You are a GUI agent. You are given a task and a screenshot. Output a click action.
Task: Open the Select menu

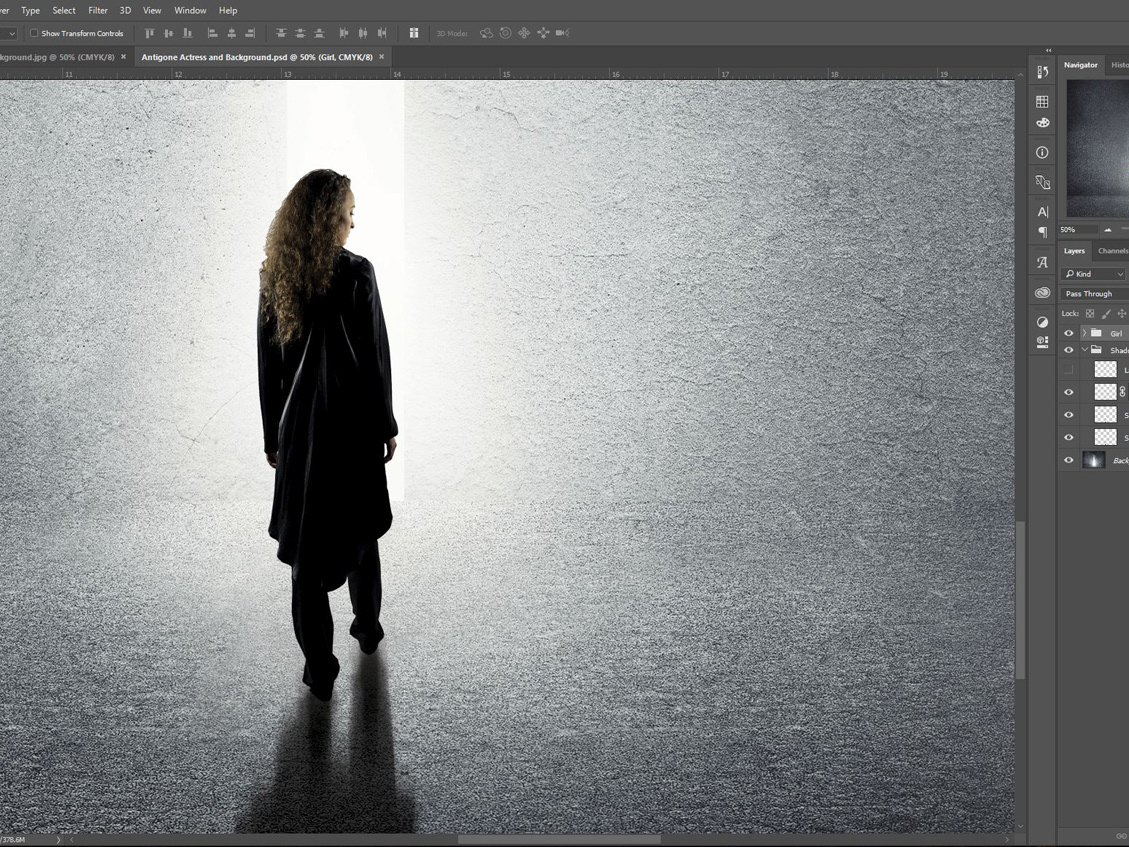[63, 10]
